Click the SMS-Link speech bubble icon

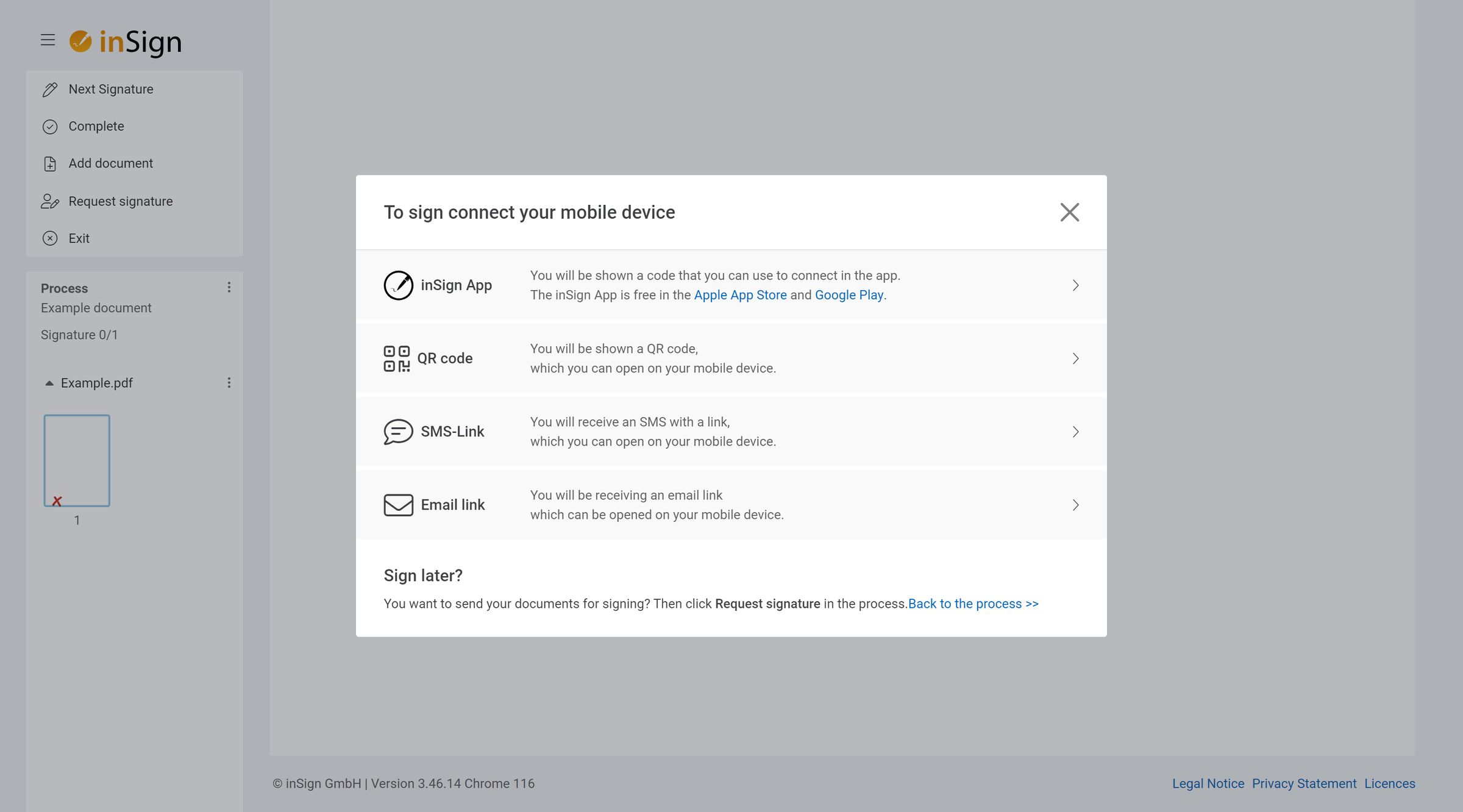(x=397, y=431)
